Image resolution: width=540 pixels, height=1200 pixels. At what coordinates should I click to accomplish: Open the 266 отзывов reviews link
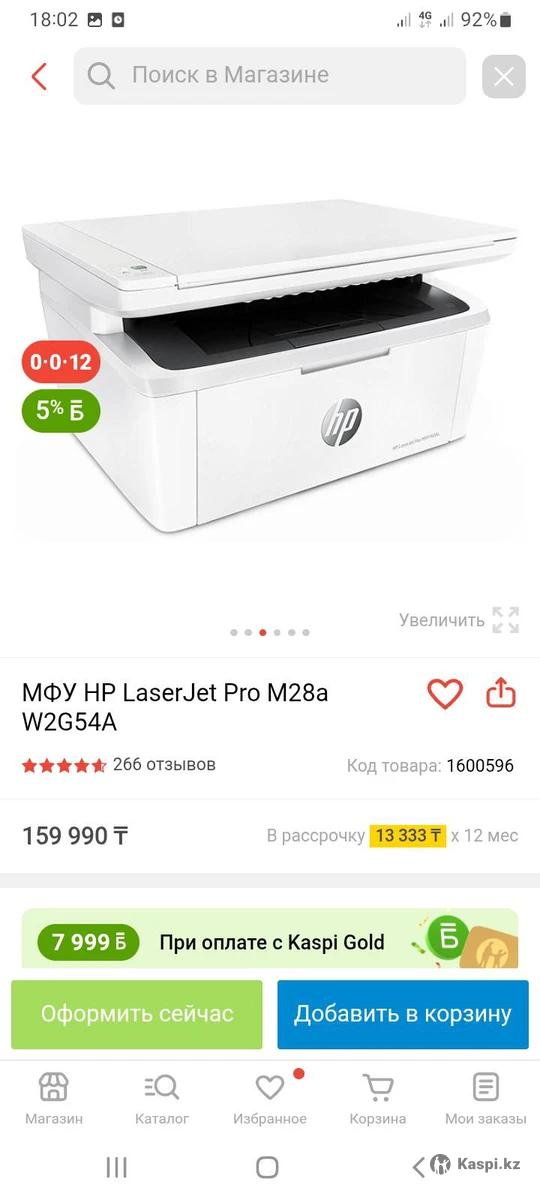point(164,765)
